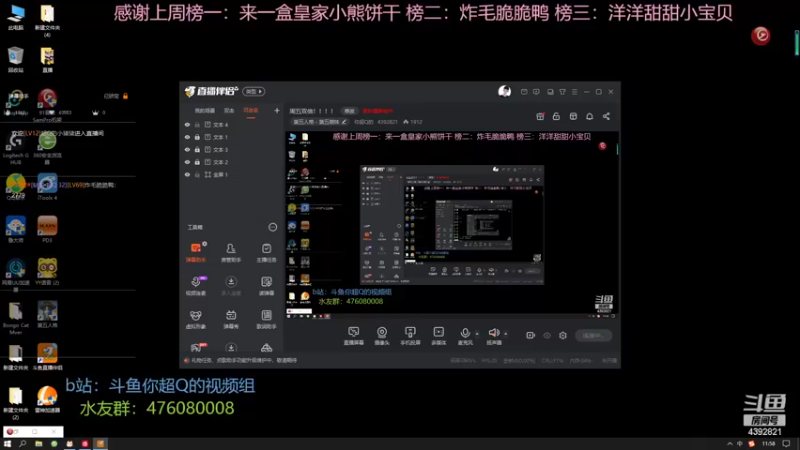Open toolbox more-options circle button
The image size is (800, 450).
pyautogui.click(x=272, y=227)
